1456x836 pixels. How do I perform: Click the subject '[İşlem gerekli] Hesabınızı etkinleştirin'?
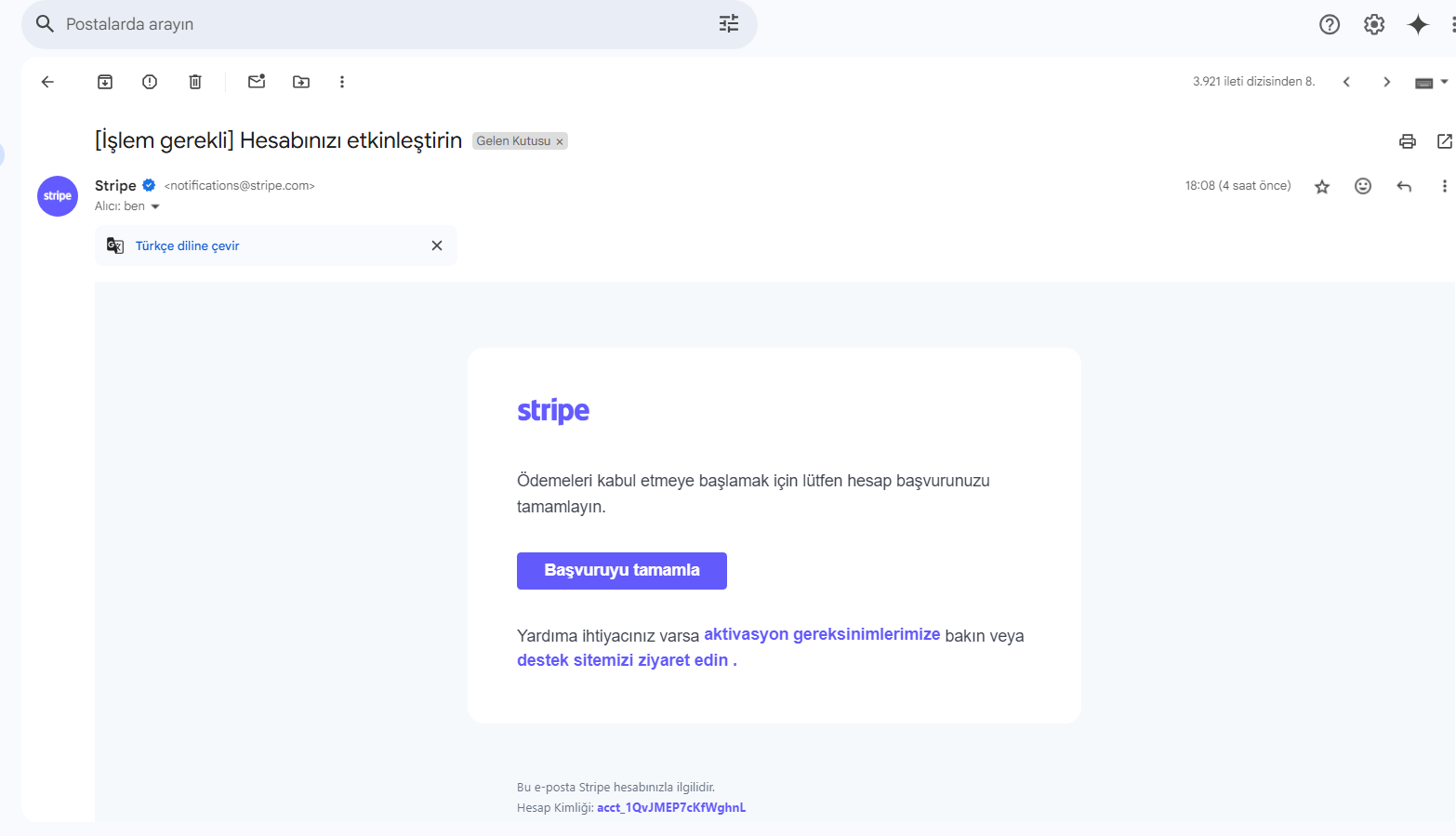[279, 140]
